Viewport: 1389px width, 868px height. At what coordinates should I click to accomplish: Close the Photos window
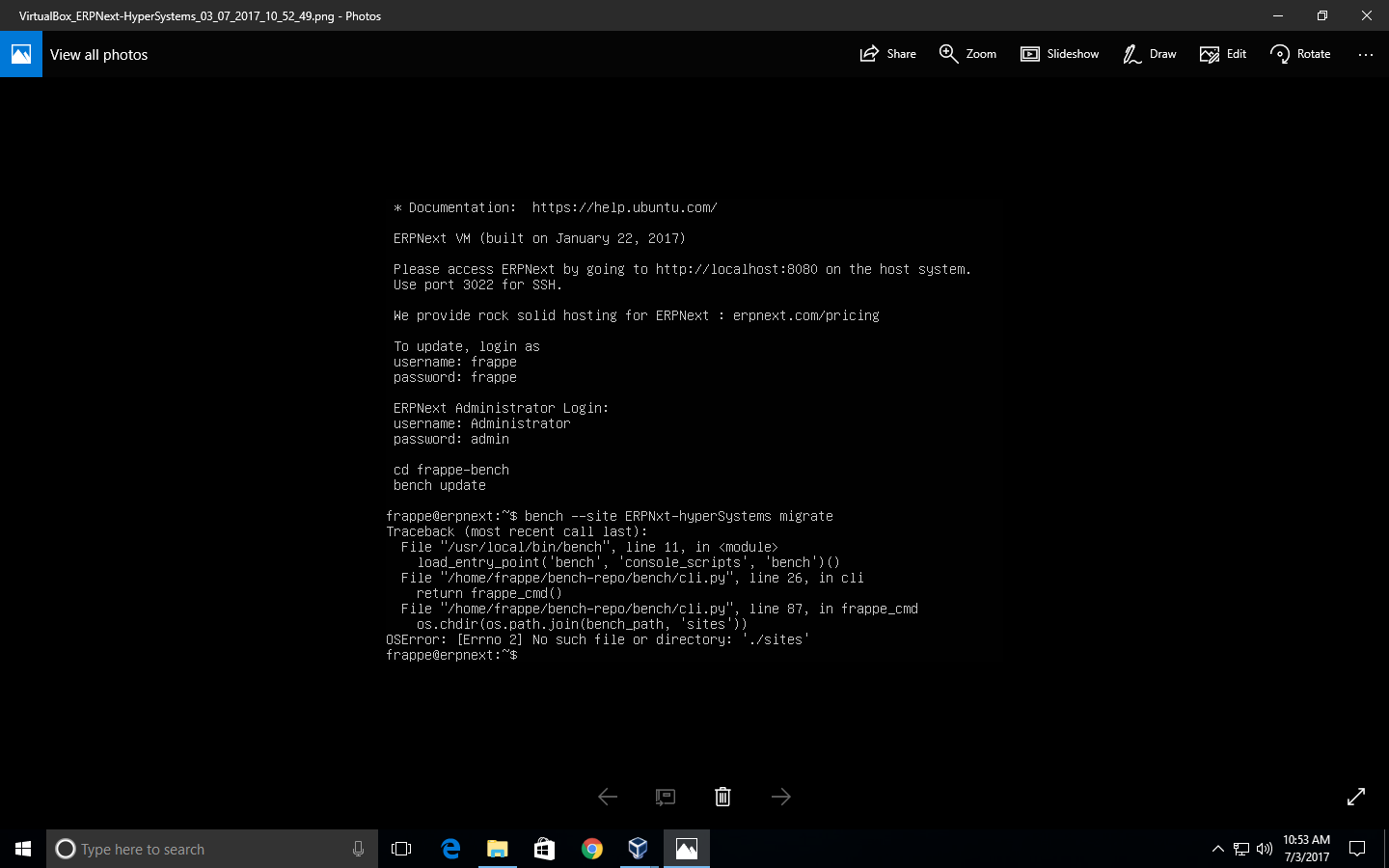coord(1367,15)
